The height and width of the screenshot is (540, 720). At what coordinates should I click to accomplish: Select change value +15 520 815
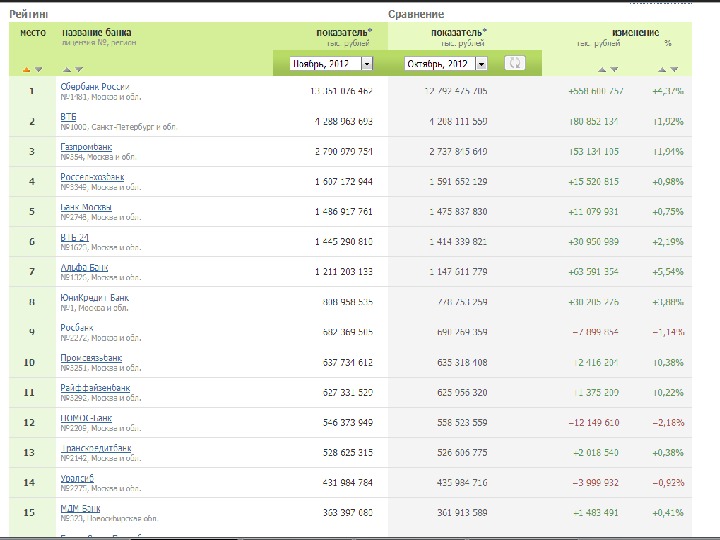click(x=593, y=182)
